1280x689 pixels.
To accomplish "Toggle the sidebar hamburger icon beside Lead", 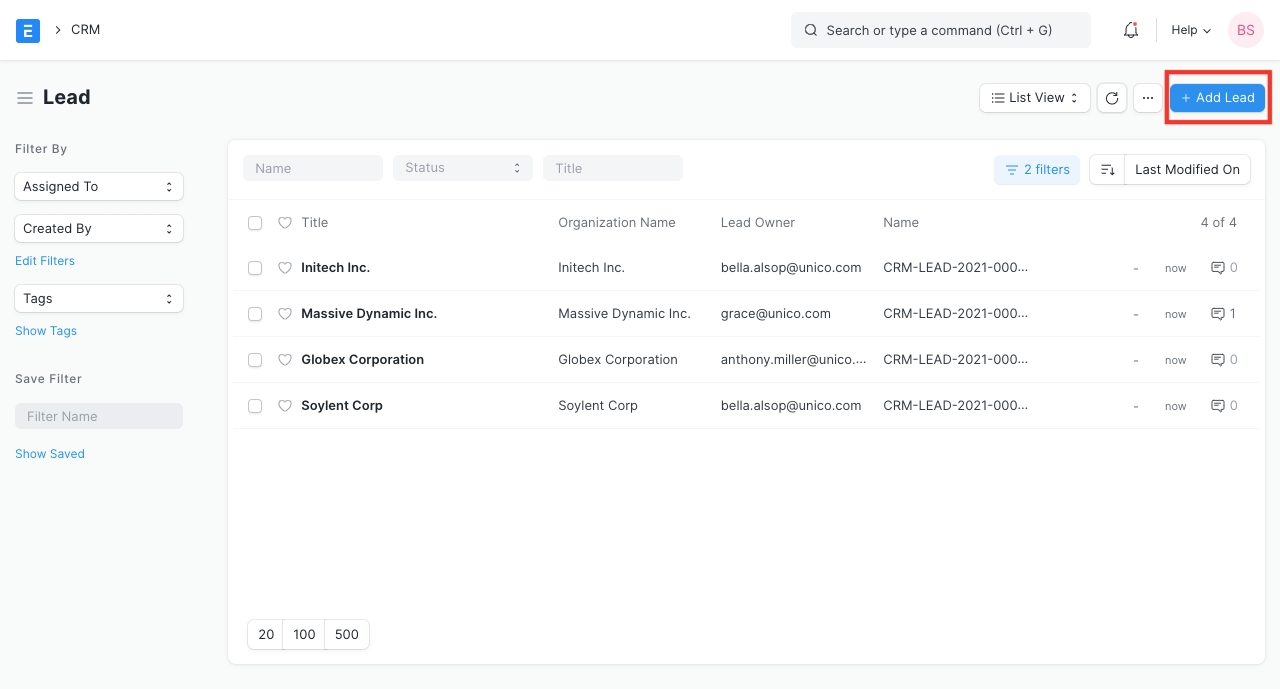I will click(x=25, y=98).
